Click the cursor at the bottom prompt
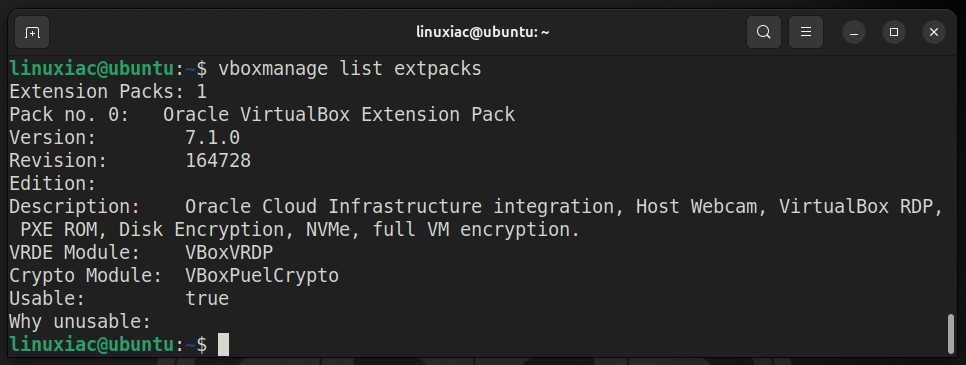The image size is (966, 365). pyautogui.click(x=223, y=344)
